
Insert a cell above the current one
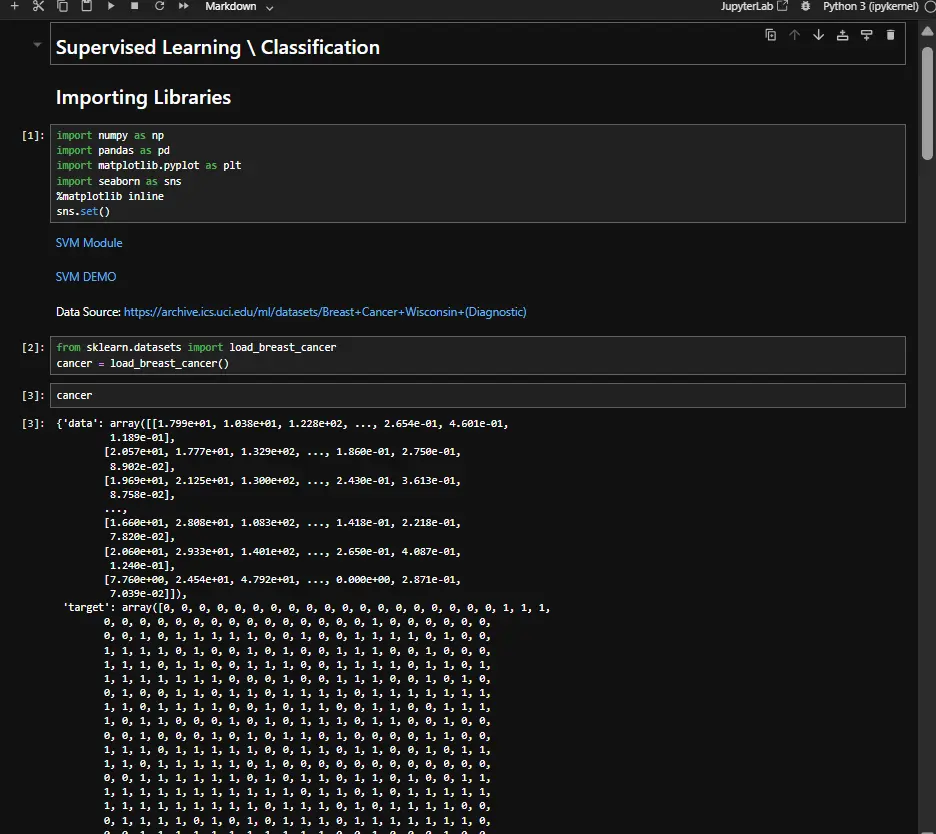[842, 35]
